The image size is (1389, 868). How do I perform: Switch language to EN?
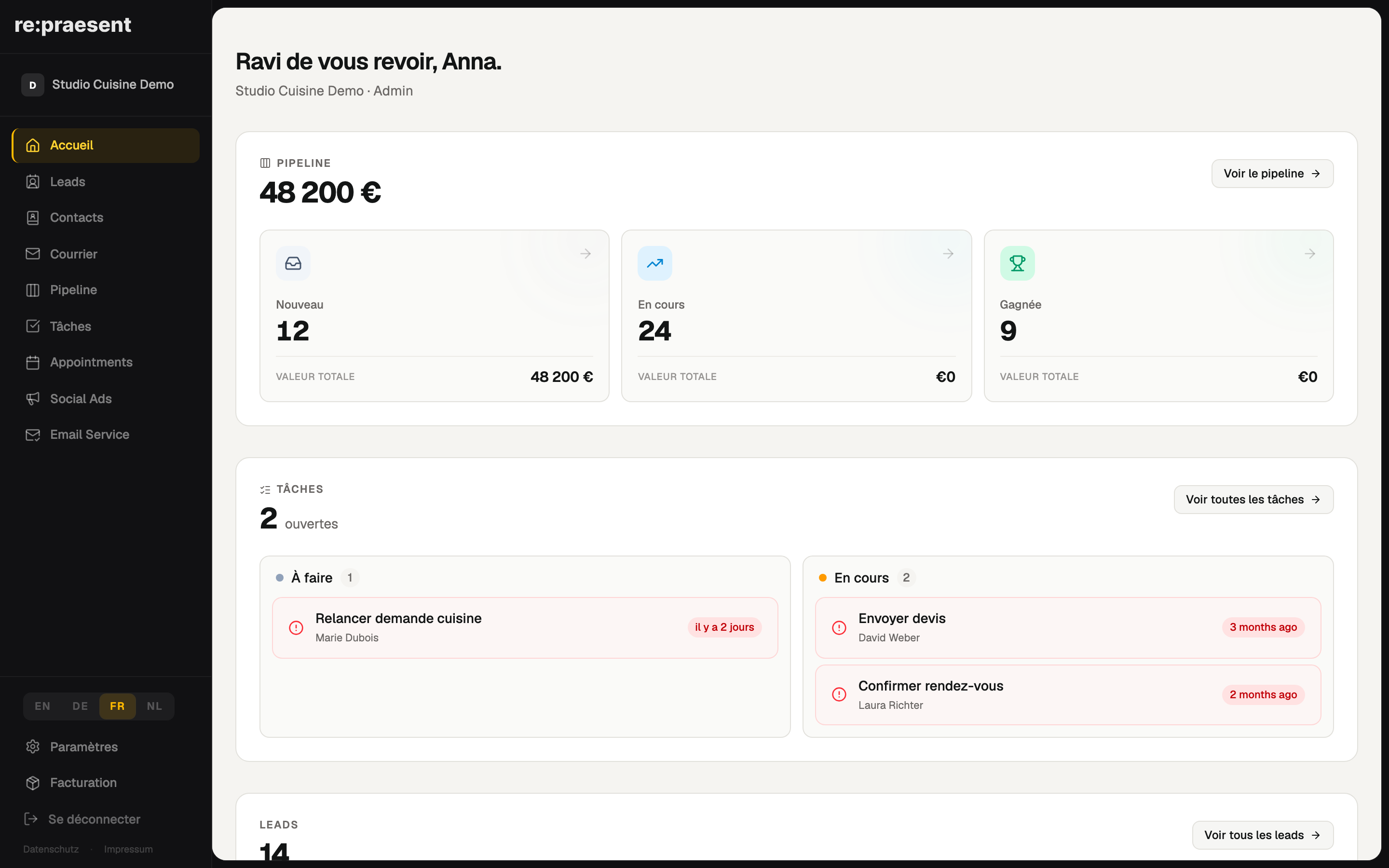[42, 706]
